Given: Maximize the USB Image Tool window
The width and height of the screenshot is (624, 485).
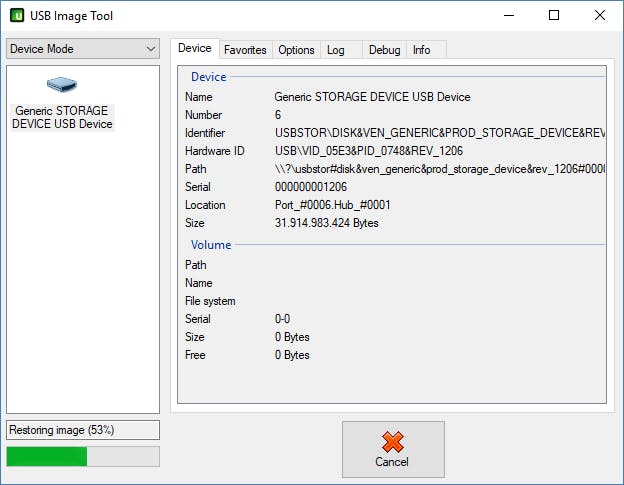Looking at the screenshot, I should tap(554, 16).
